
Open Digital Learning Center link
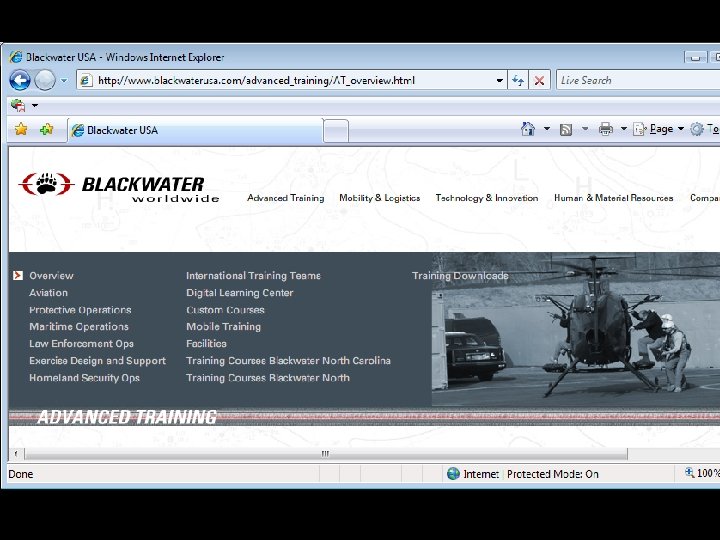click(x=240, y=292)
